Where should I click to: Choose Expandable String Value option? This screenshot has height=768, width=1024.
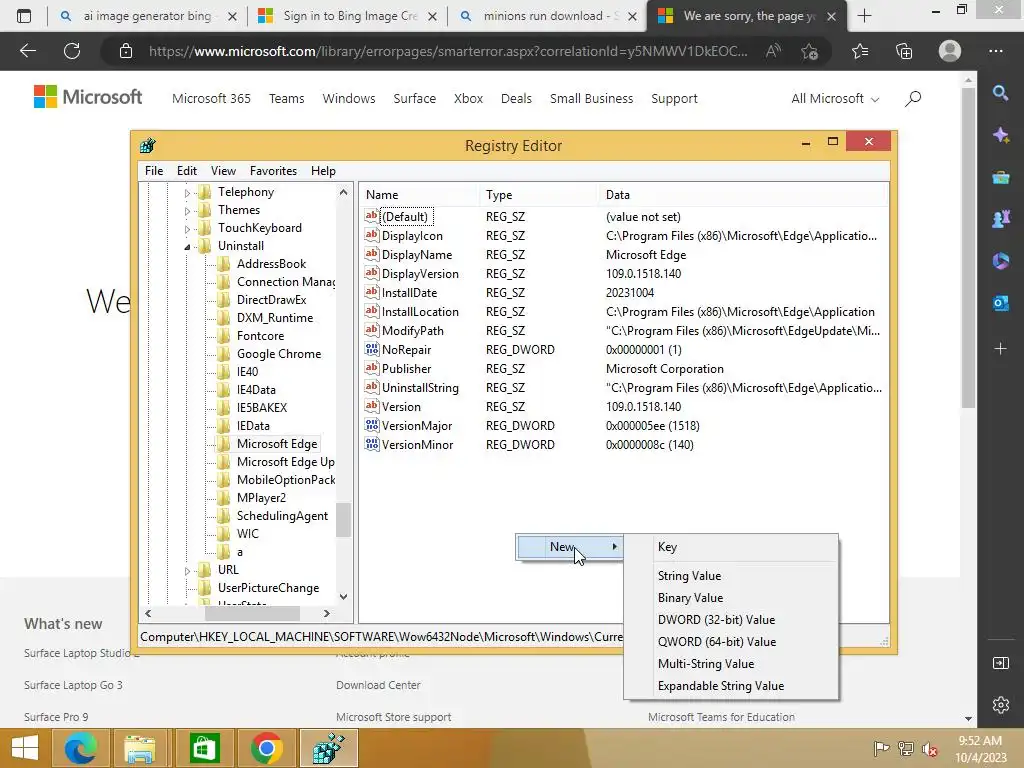coord(731,686)
